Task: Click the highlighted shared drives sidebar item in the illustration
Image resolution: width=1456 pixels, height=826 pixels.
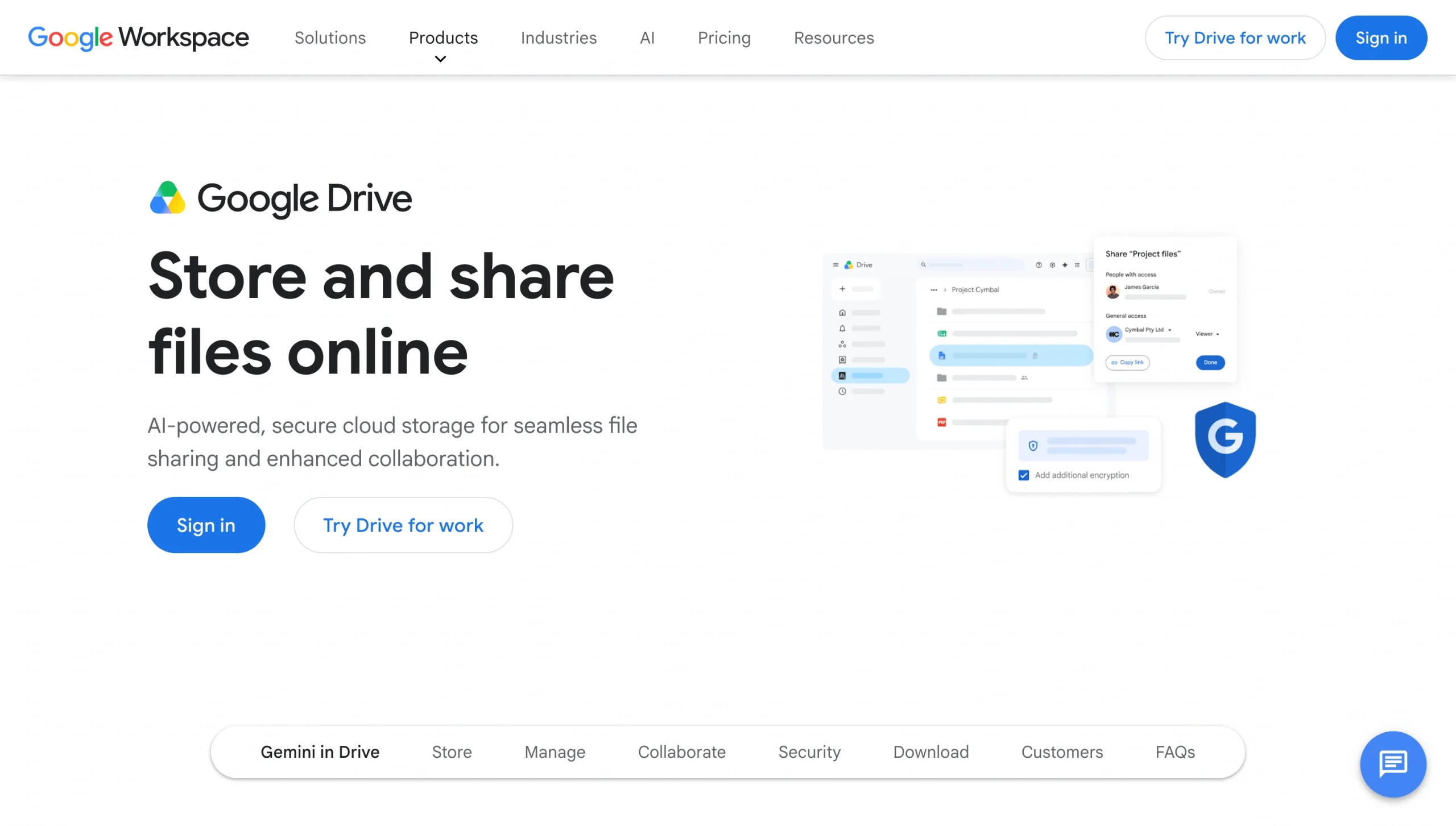Action: (870, 375)
